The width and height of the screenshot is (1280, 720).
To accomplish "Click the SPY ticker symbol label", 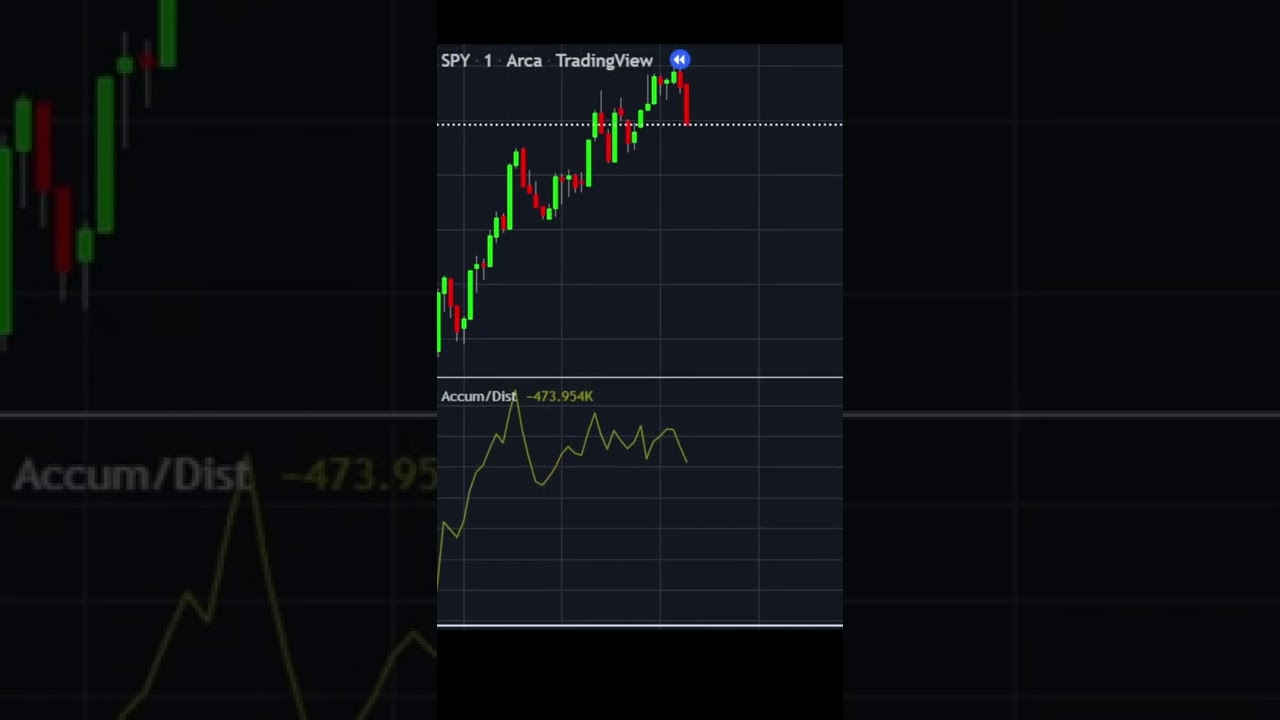I will point(455,61).
